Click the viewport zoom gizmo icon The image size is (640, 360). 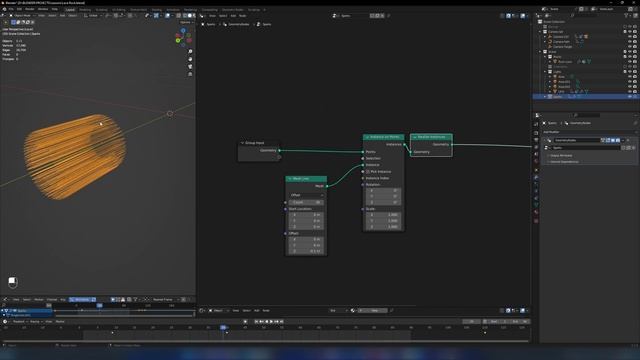190,52
